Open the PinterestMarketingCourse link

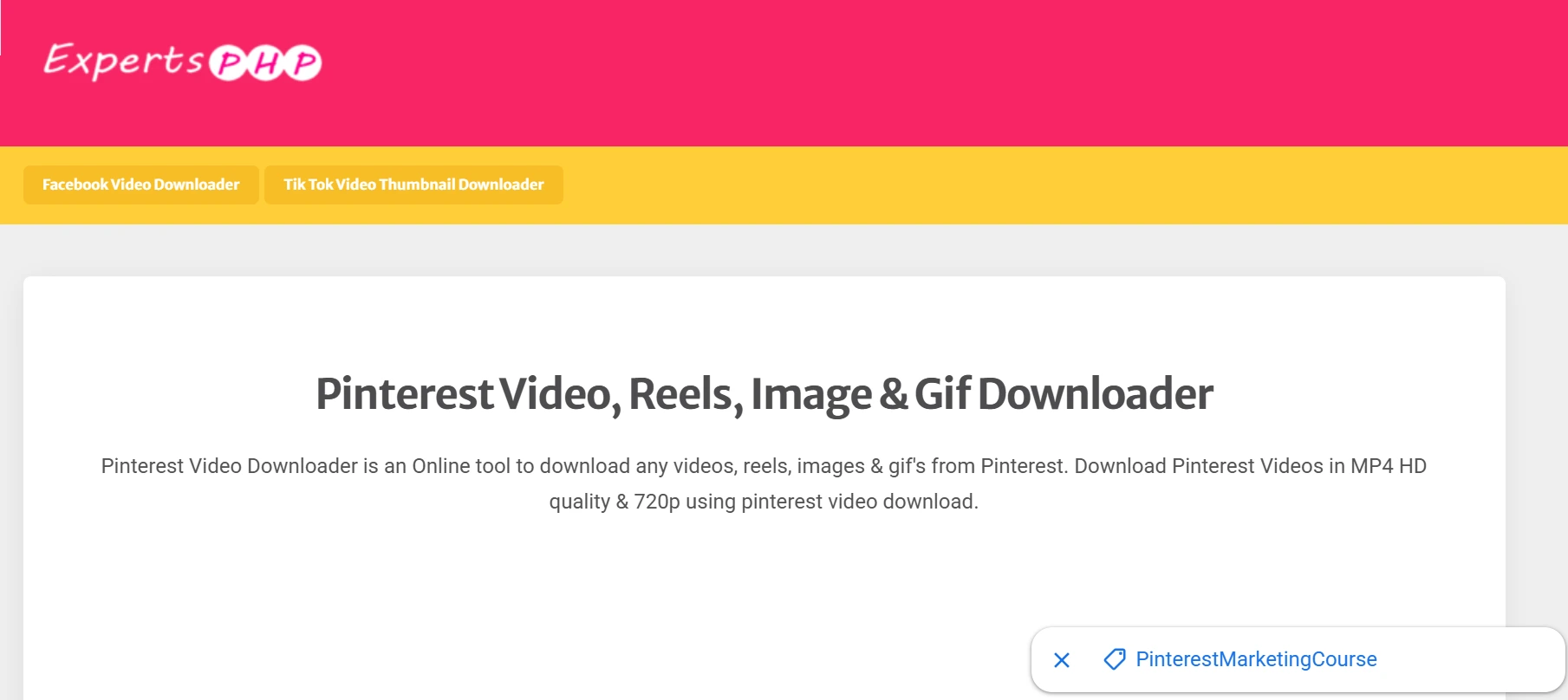[1256, 659]
